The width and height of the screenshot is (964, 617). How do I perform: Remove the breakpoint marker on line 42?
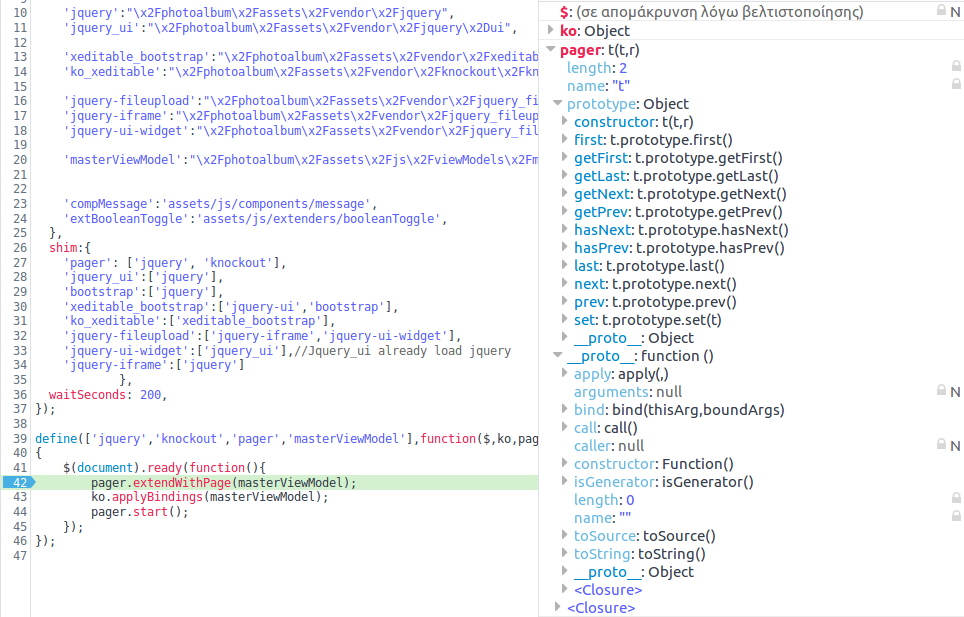tap(19, 482)
